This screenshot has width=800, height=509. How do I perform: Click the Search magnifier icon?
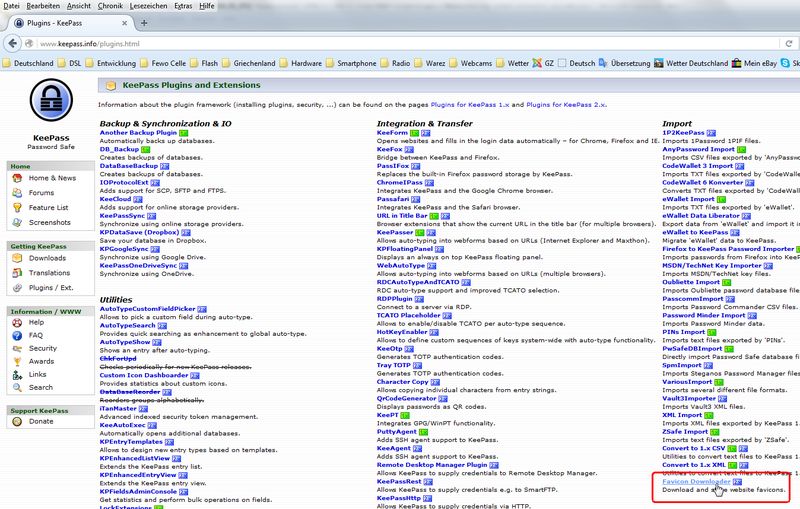(17, 388)
